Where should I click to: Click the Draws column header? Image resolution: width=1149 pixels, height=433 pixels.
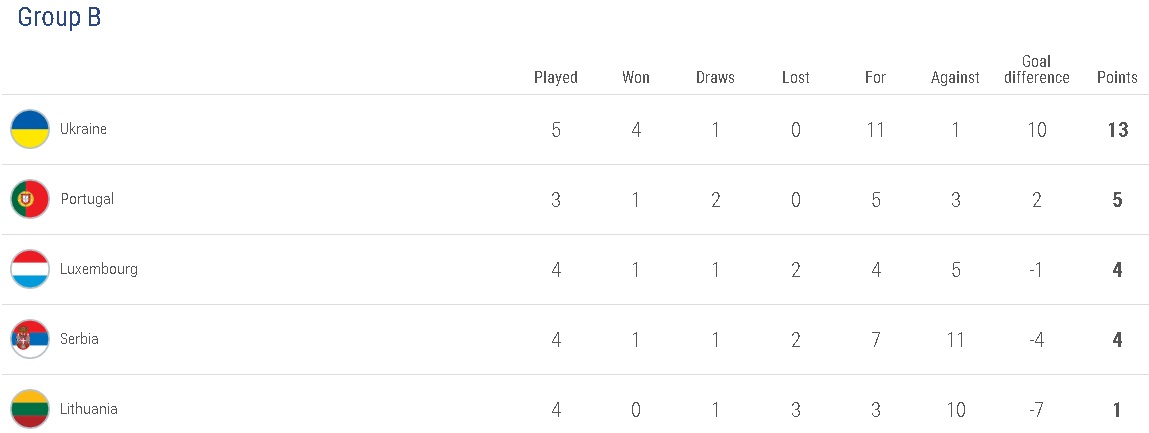click(715, 78)
